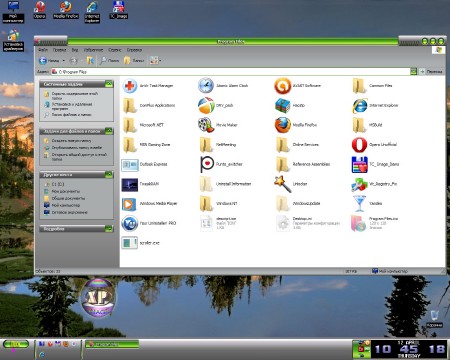Collapse the File and Folder Tasks panel
450x360 pixels.
(x=109, y=131)
